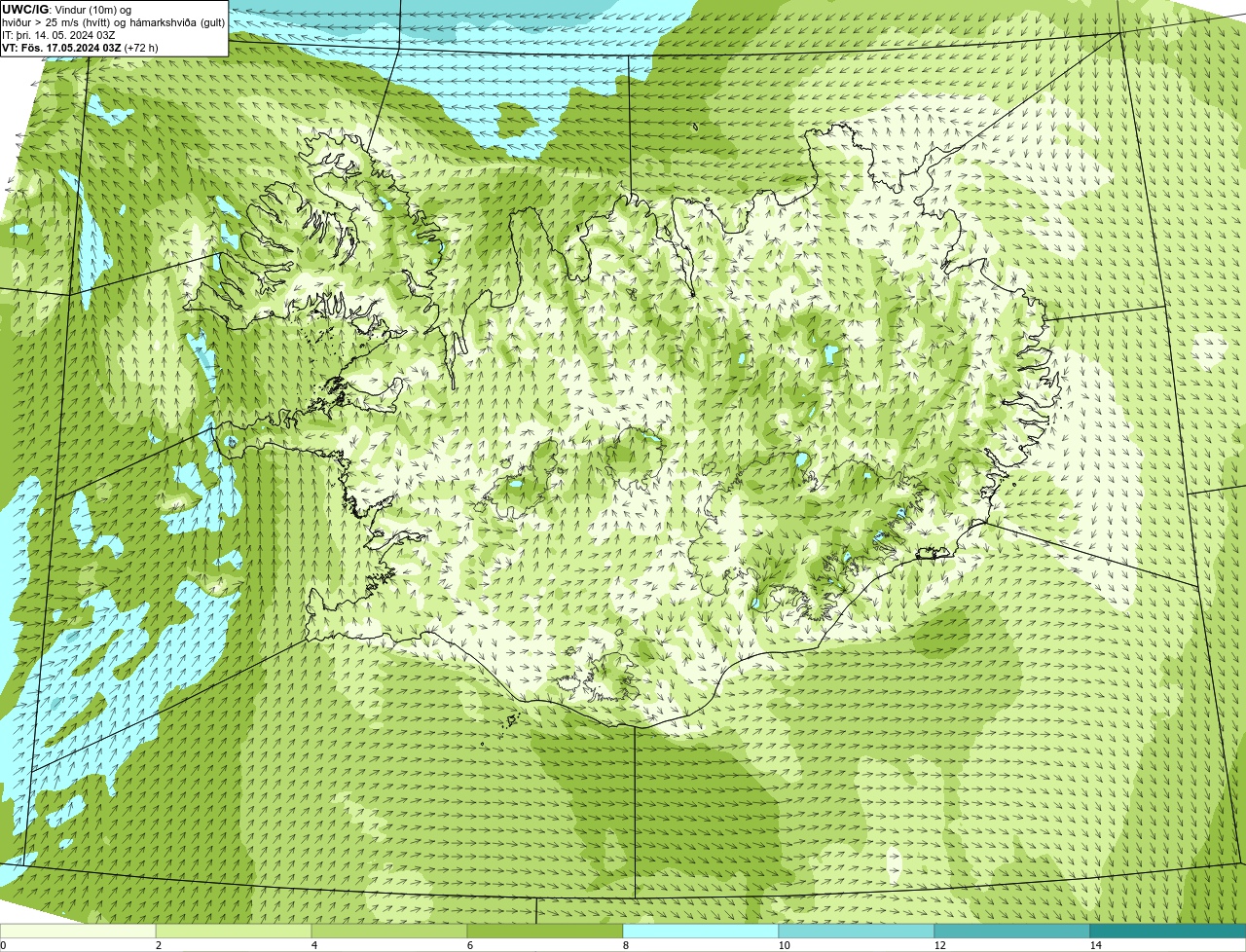This screenshot has width=1246, height=952.
Task: Click the legend tick label "2"
Action: point(158,945)
